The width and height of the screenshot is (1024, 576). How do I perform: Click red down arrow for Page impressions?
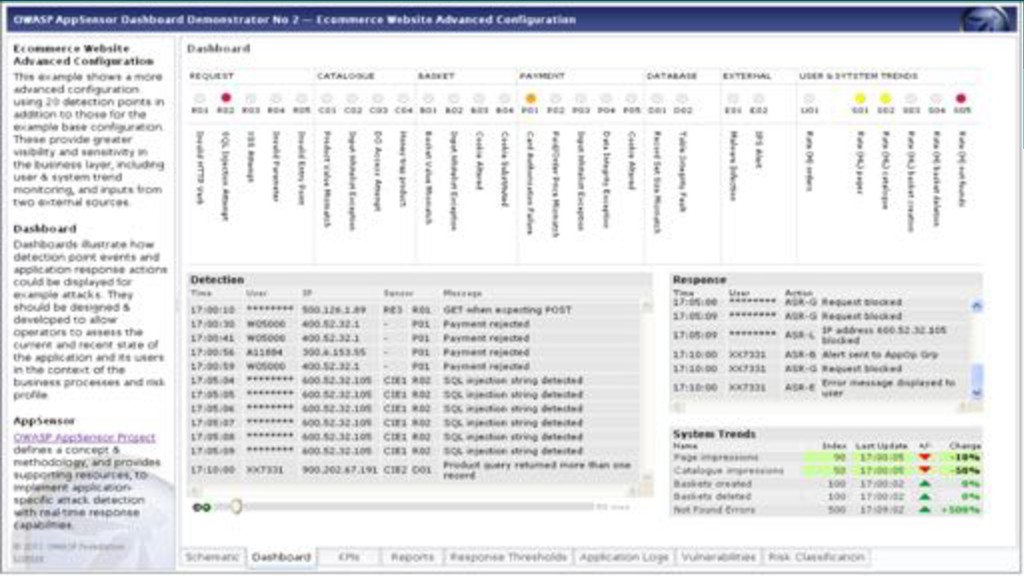925,457
